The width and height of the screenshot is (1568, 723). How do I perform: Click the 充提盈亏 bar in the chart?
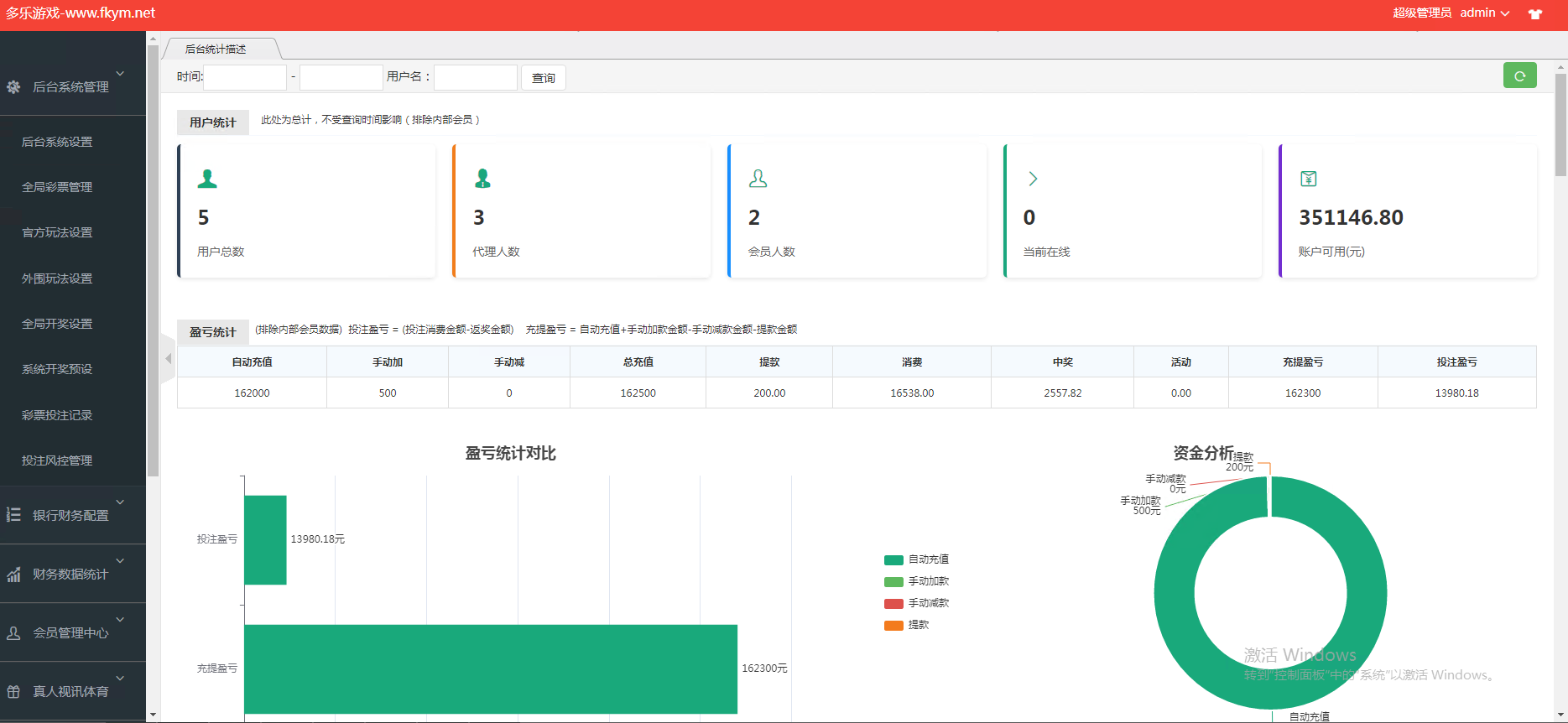[x=491, y=668]
